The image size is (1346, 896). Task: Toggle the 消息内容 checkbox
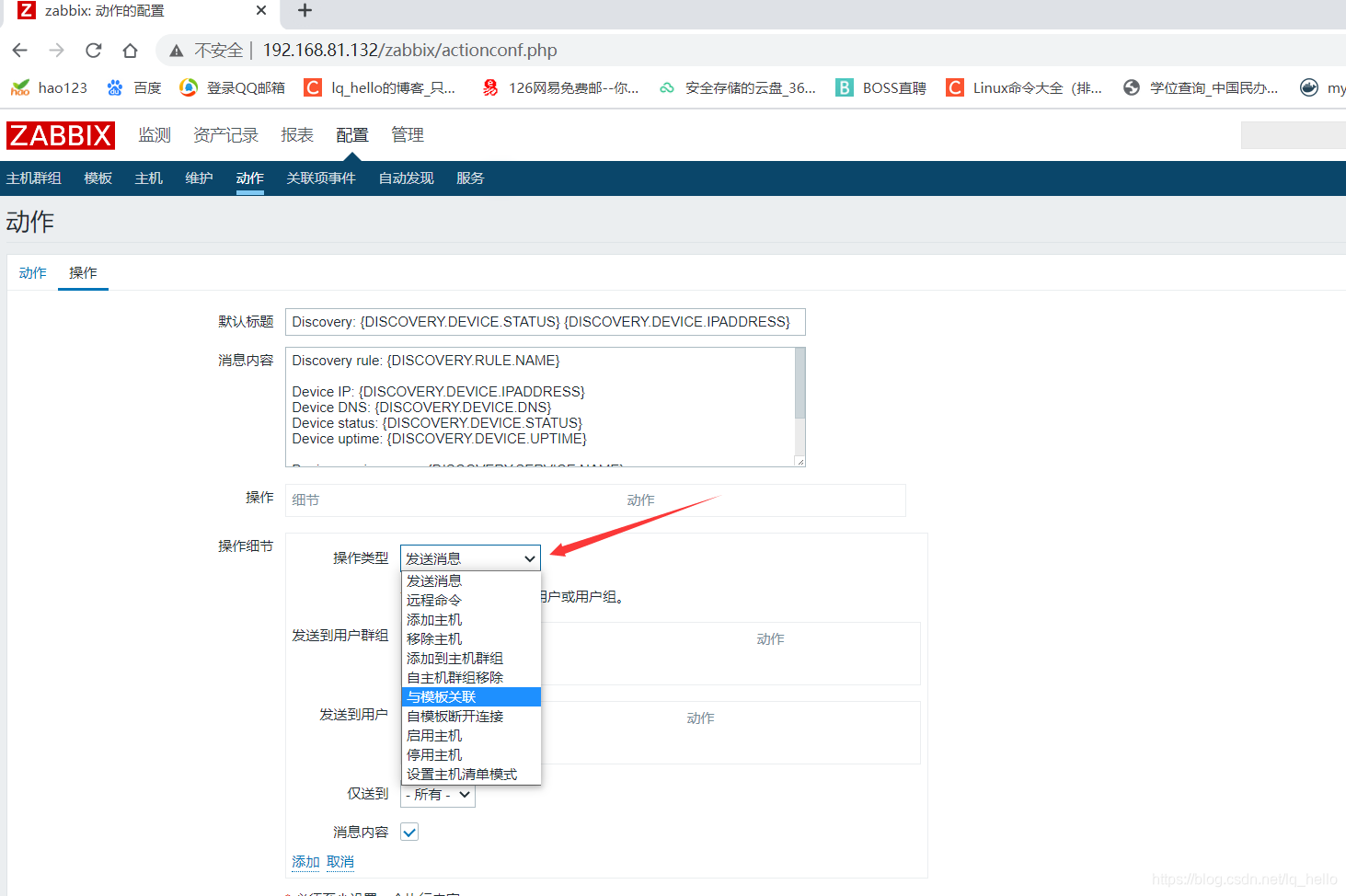(x=409, y=832)
